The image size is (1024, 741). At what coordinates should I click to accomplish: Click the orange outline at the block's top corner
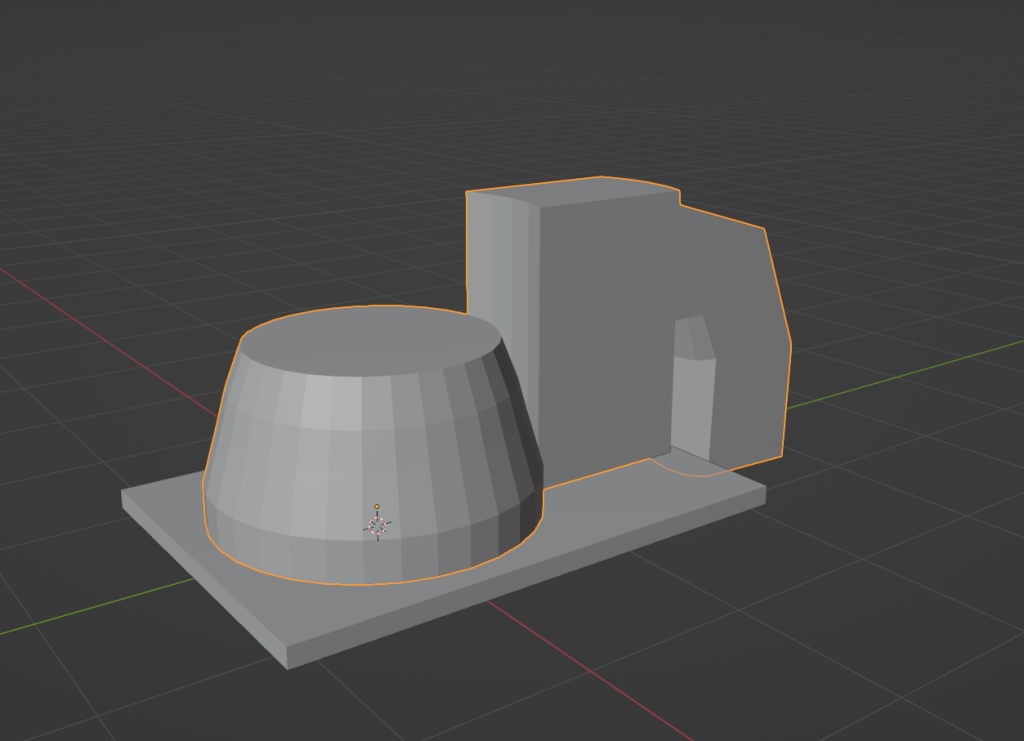(x=469, y=192)
